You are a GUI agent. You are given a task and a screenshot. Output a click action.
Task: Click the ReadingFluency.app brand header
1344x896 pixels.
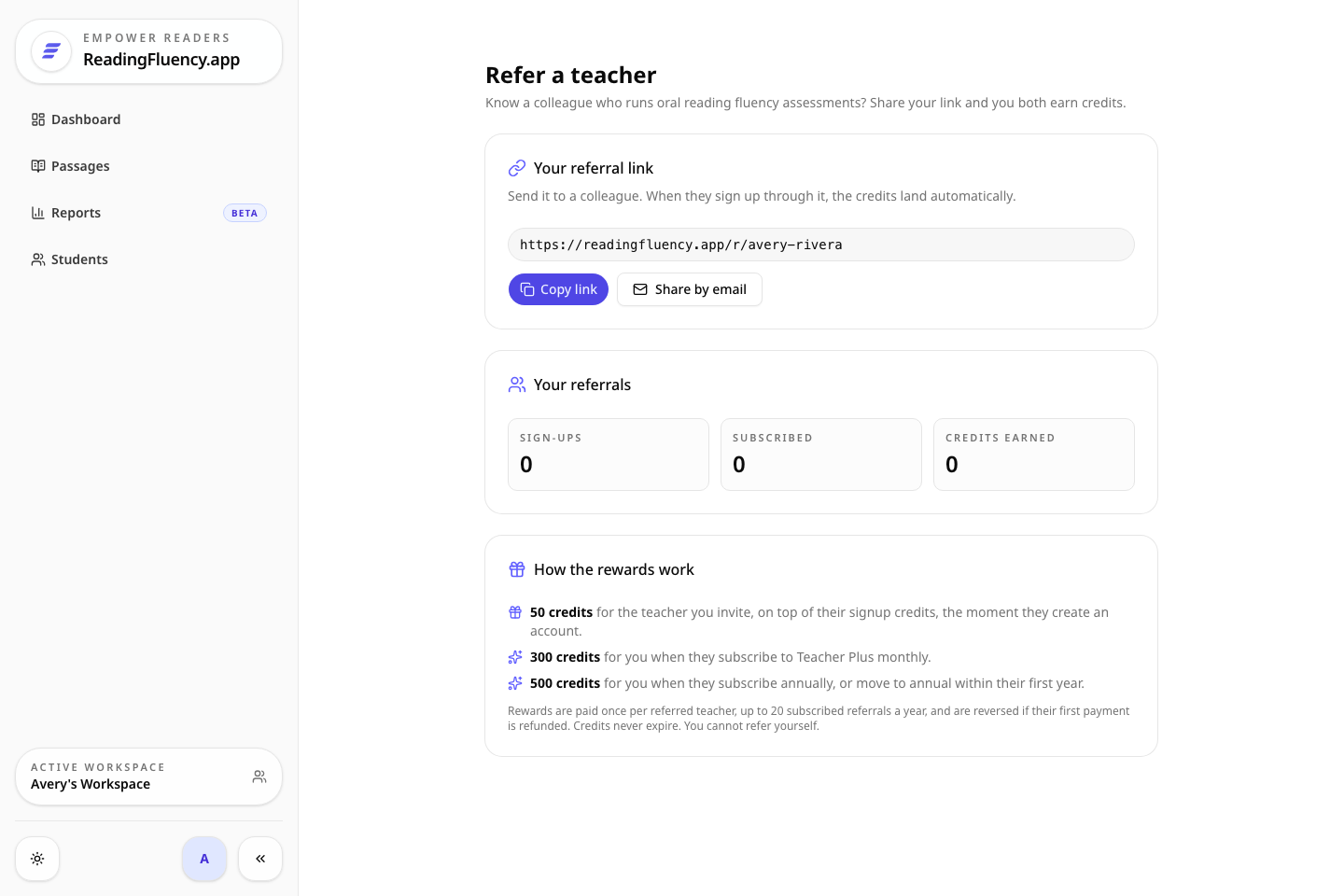tap(148, 51)
